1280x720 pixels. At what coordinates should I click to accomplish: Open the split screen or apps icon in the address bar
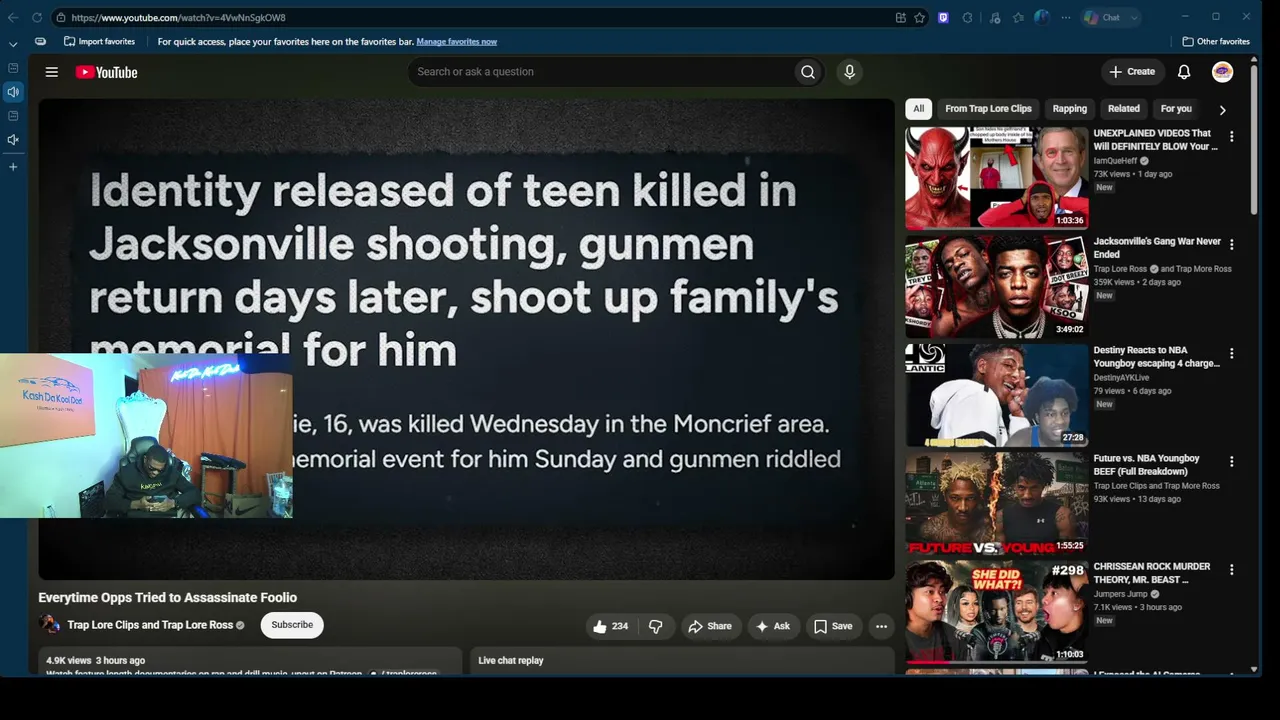(901, 18)
